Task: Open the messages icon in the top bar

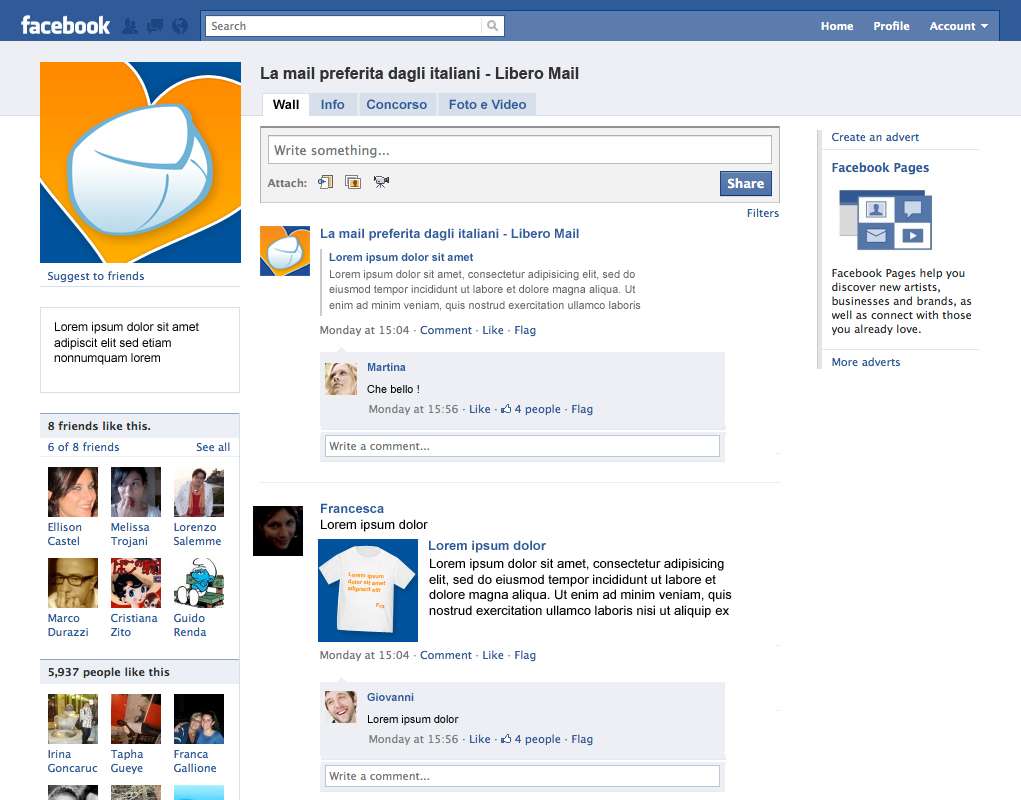Action: coord(155,26)
